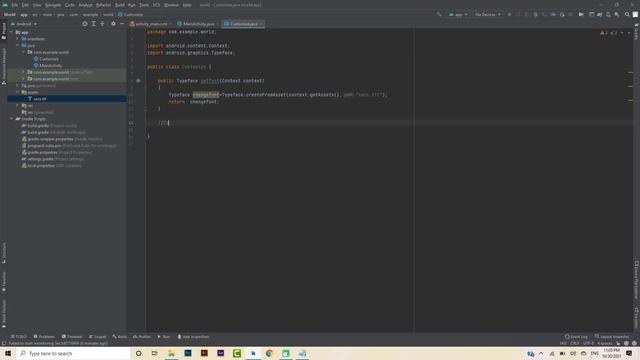The height and width of the screenshot is (360, 640).
Task: Click the Make Project hammer icon
Action: (439, 14)
